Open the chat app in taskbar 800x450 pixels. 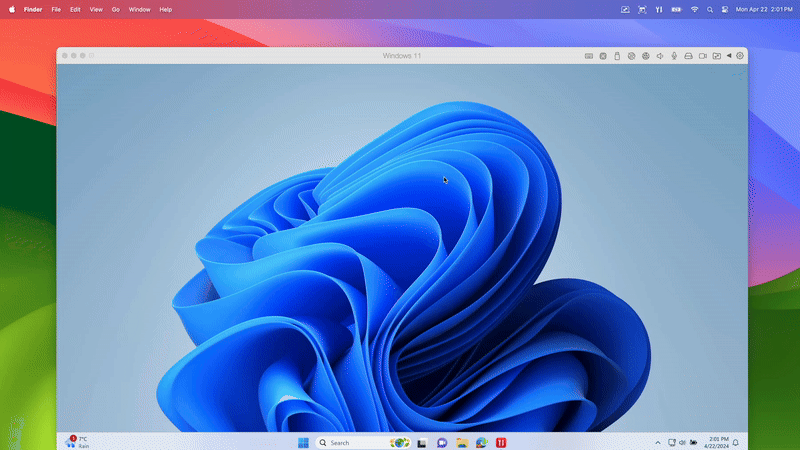click(442, 442)
